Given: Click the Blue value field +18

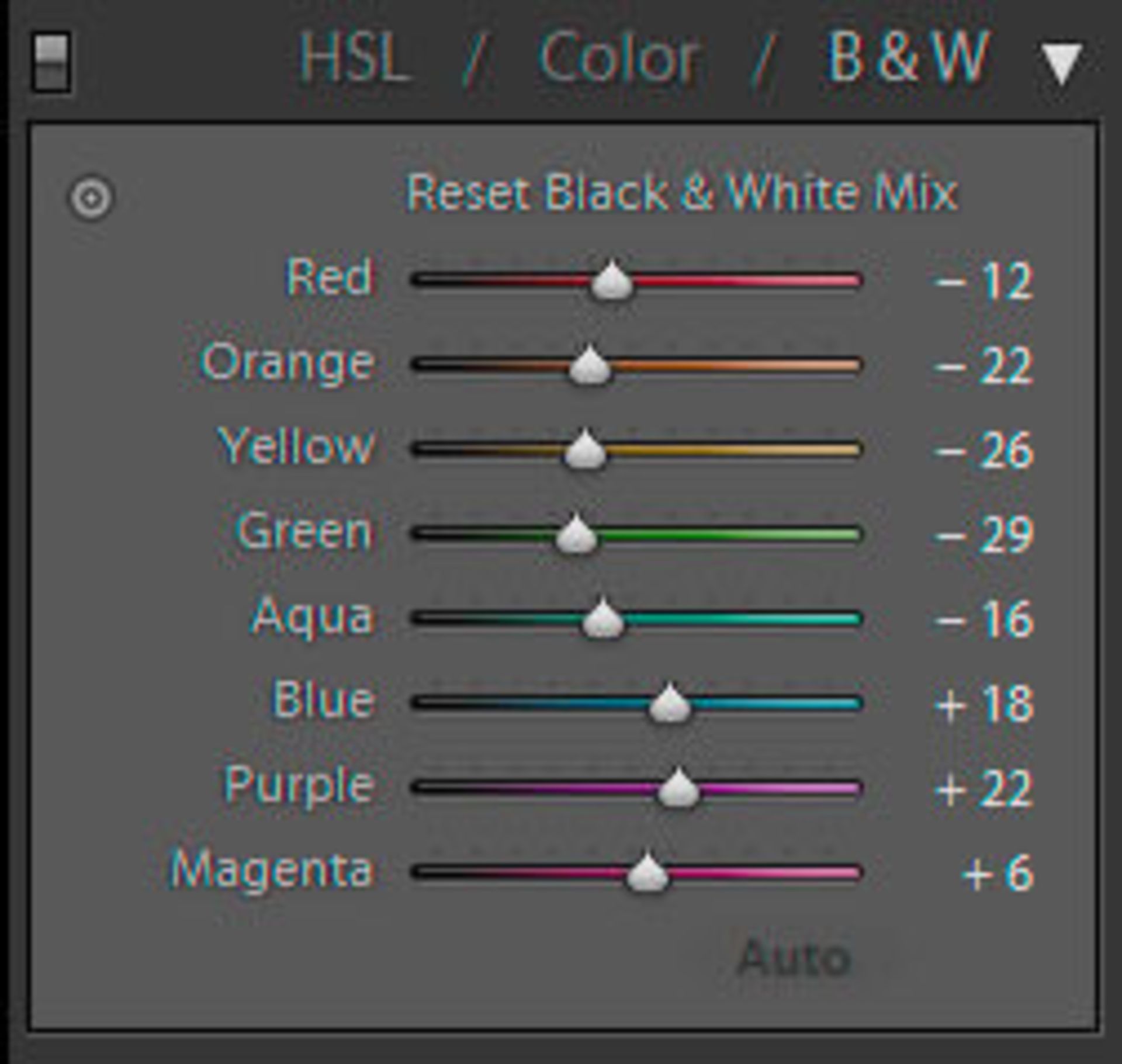Looking at the screenshot, I should click(984, 704).
